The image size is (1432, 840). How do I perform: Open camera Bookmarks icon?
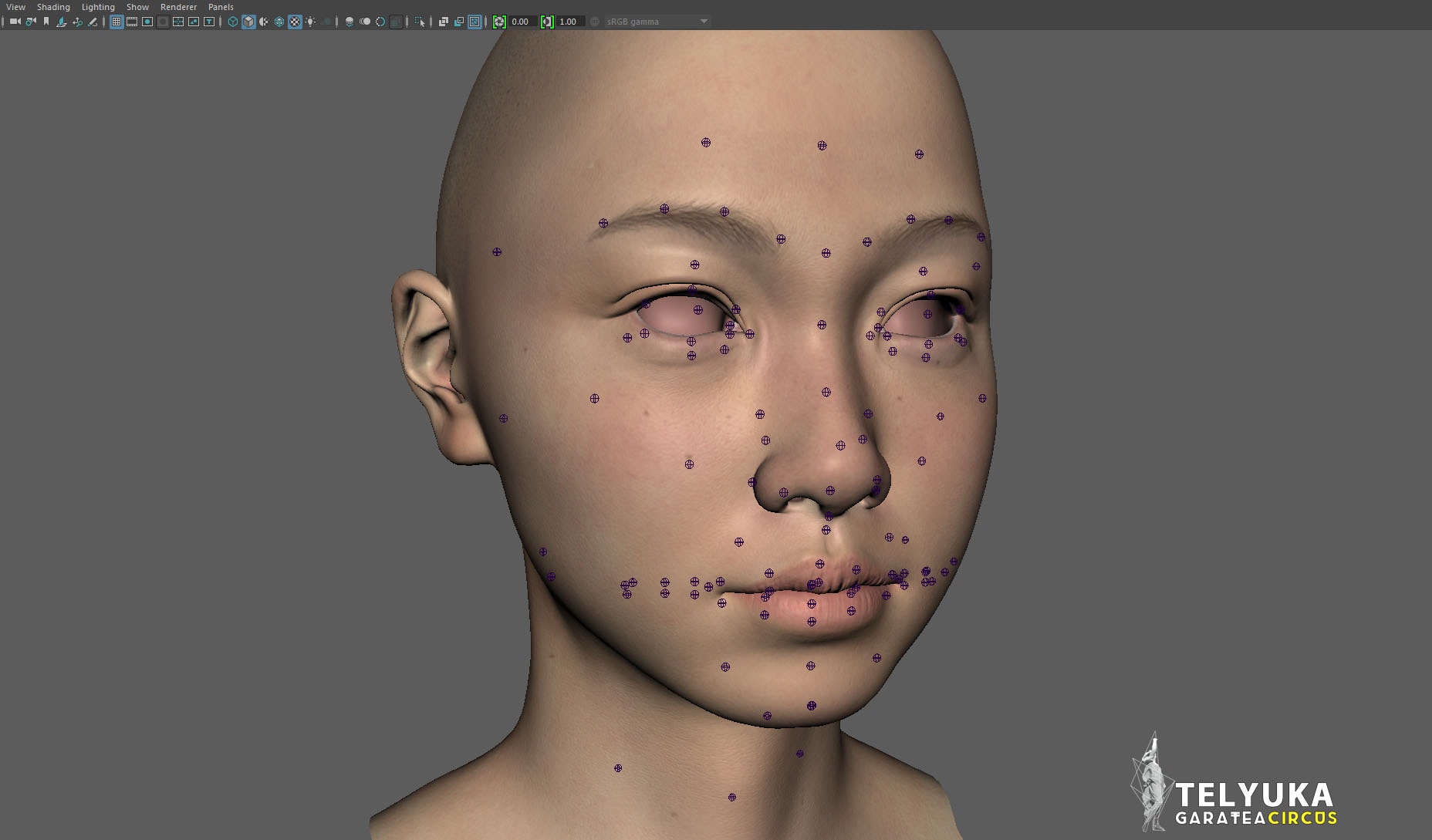click(x=46, y=22)
